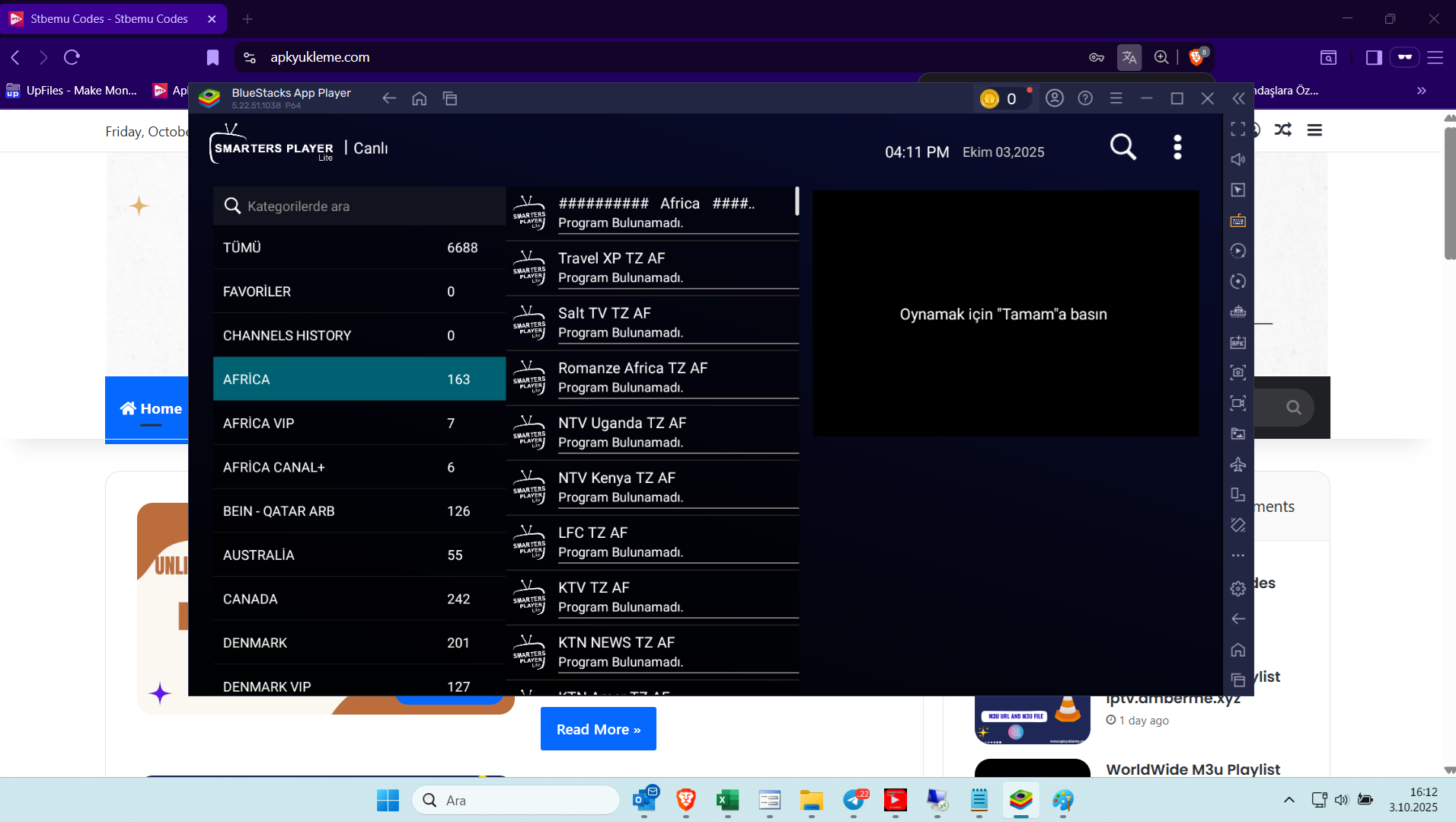
Task: Open the Smarters Player search icon
Action: pyautogui.click(x=1122, y=147)
